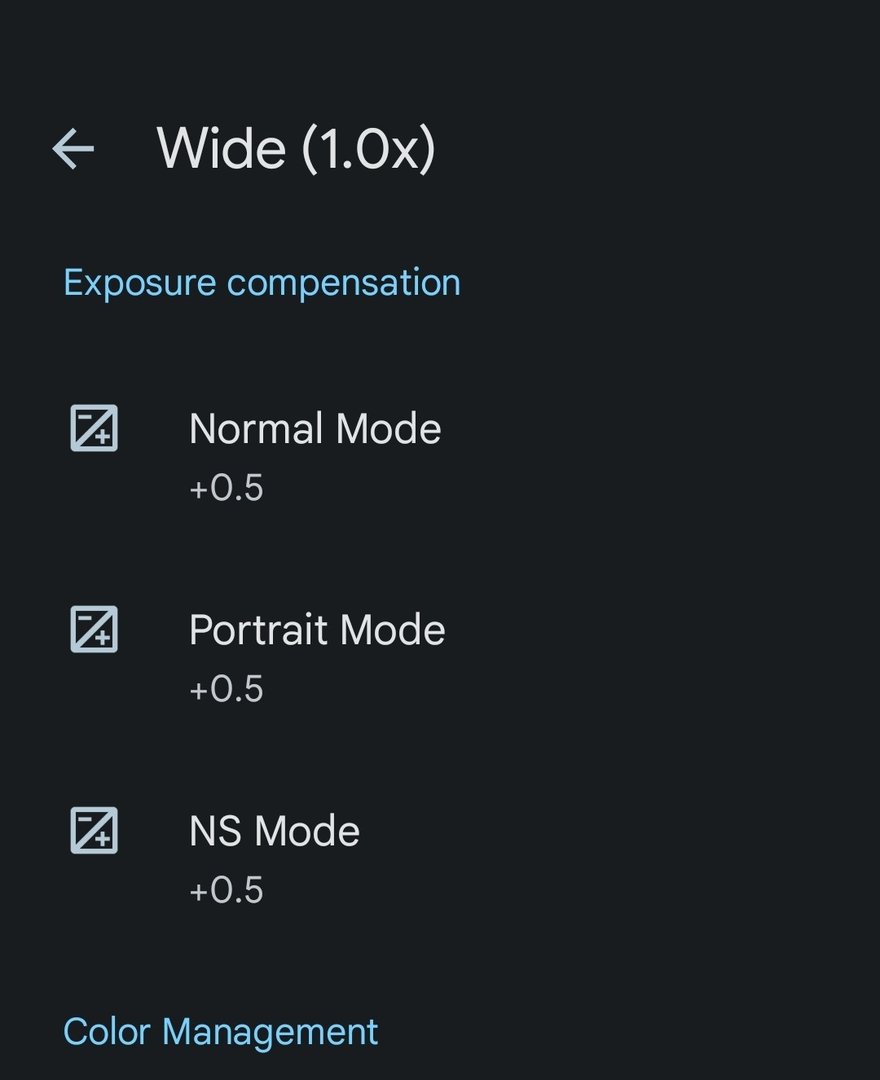Select the Normal Mode +0.5 value
The height and width of the screenshot is (1080, 880).
(x=226, y=488)
